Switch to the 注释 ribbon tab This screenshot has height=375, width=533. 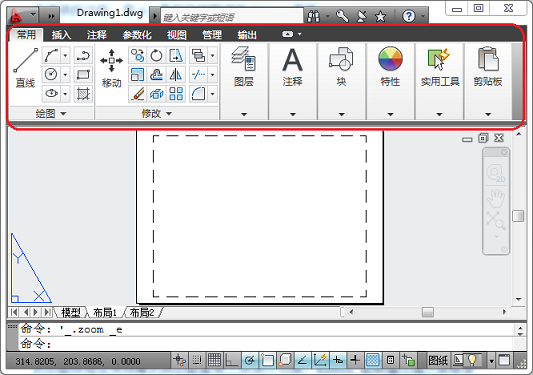click(97, 35)
